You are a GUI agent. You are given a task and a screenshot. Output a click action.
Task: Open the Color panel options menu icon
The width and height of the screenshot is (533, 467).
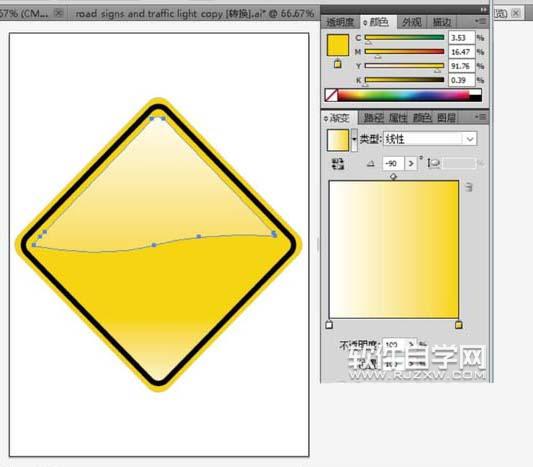pos(481,21)
